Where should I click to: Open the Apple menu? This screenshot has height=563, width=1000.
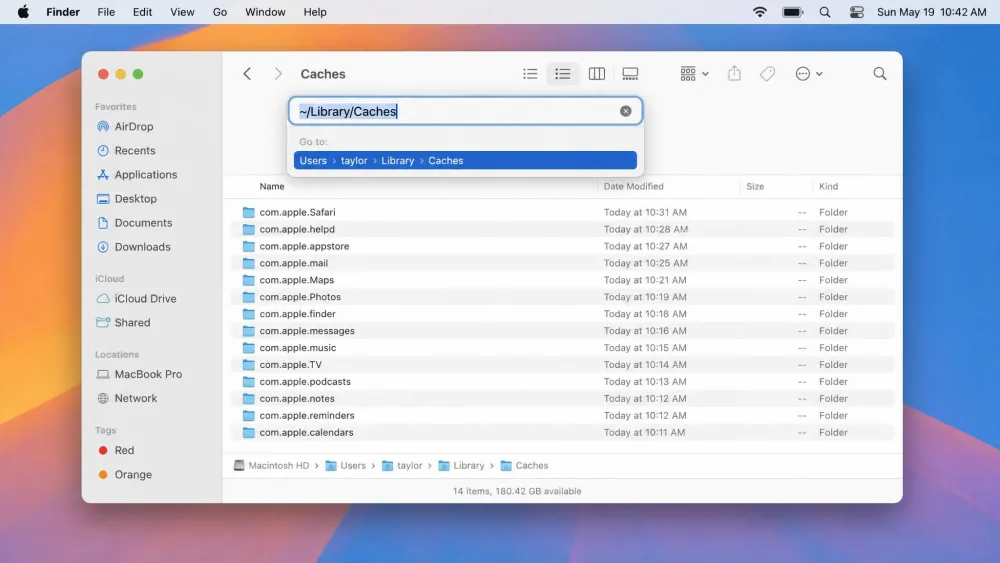tap(23, 12)
